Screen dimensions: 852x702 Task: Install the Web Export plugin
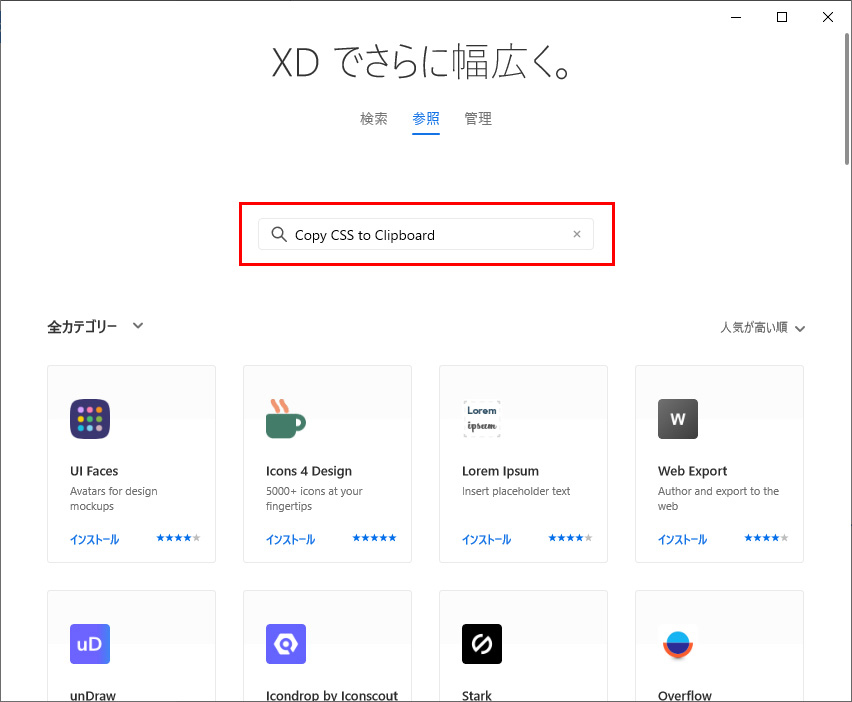point(682,539)
